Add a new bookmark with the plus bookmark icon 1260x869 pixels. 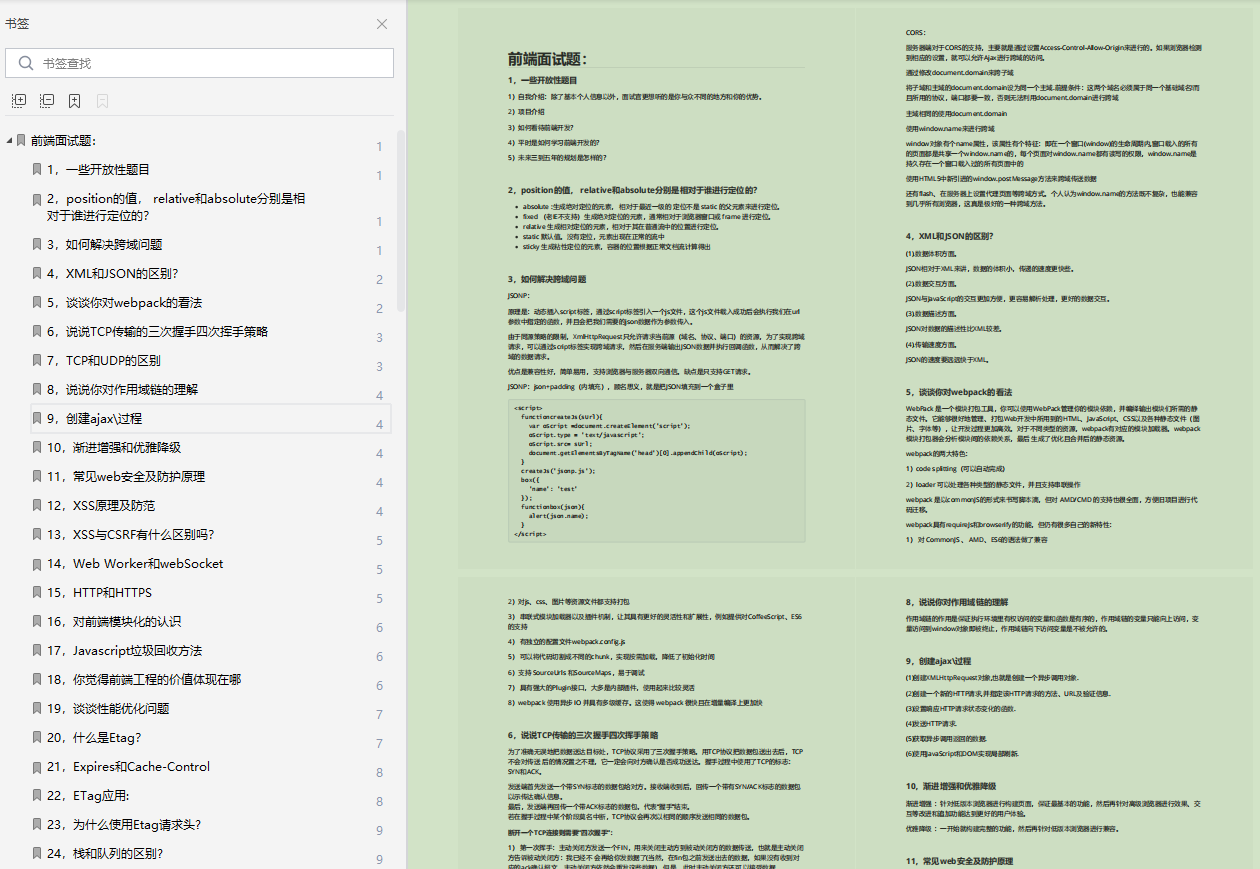pyautogui.click(x=75, y=101)
